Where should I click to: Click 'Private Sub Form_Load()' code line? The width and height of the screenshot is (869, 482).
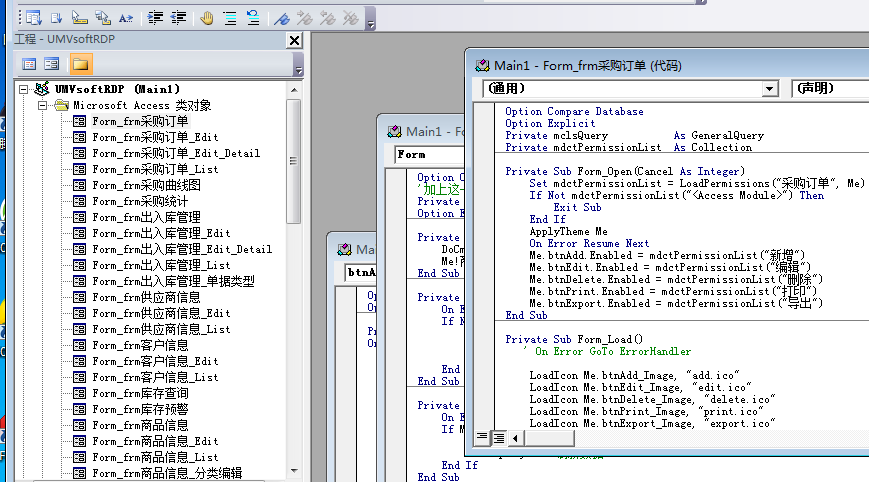(x=574, y=339)
